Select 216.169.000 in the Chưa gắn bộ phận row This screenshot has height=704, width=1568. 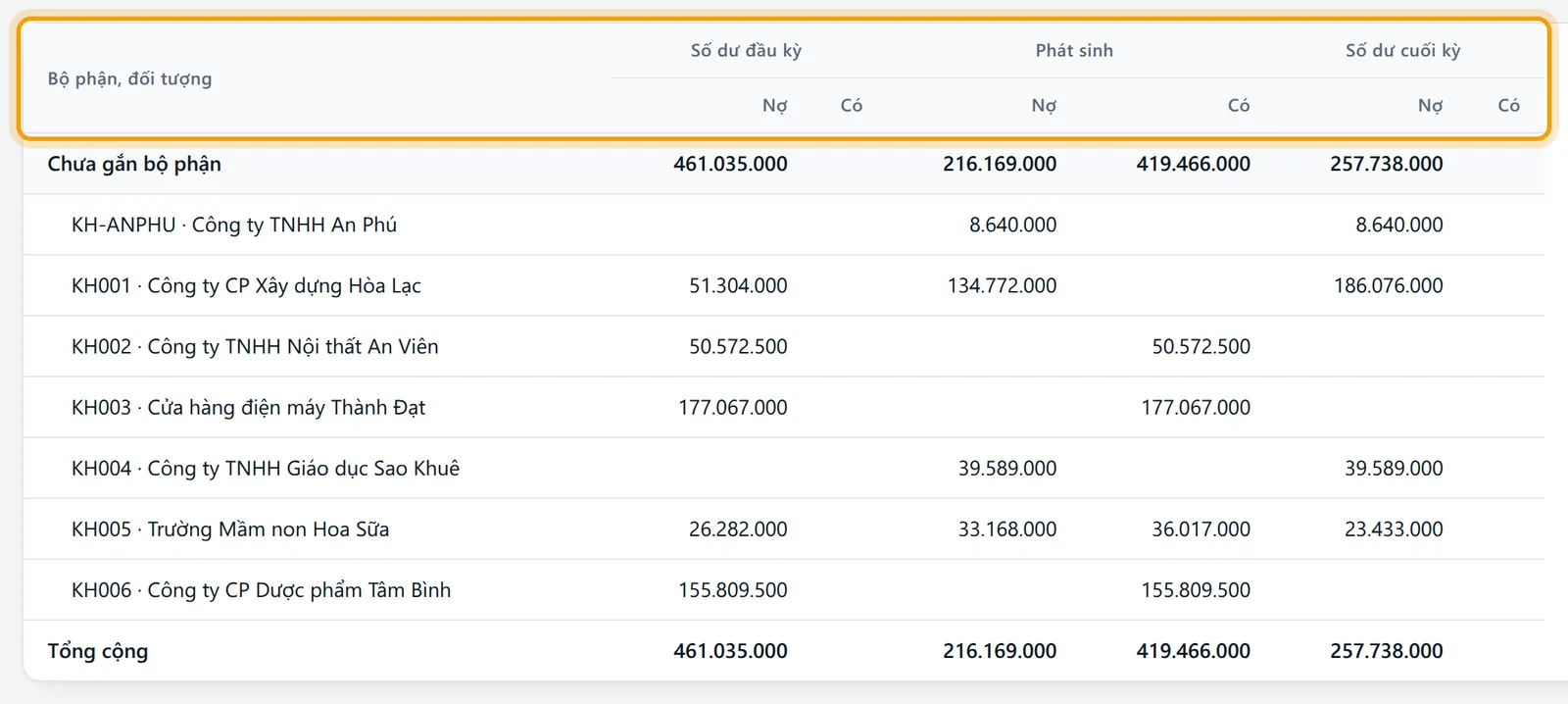(1000, 164)
